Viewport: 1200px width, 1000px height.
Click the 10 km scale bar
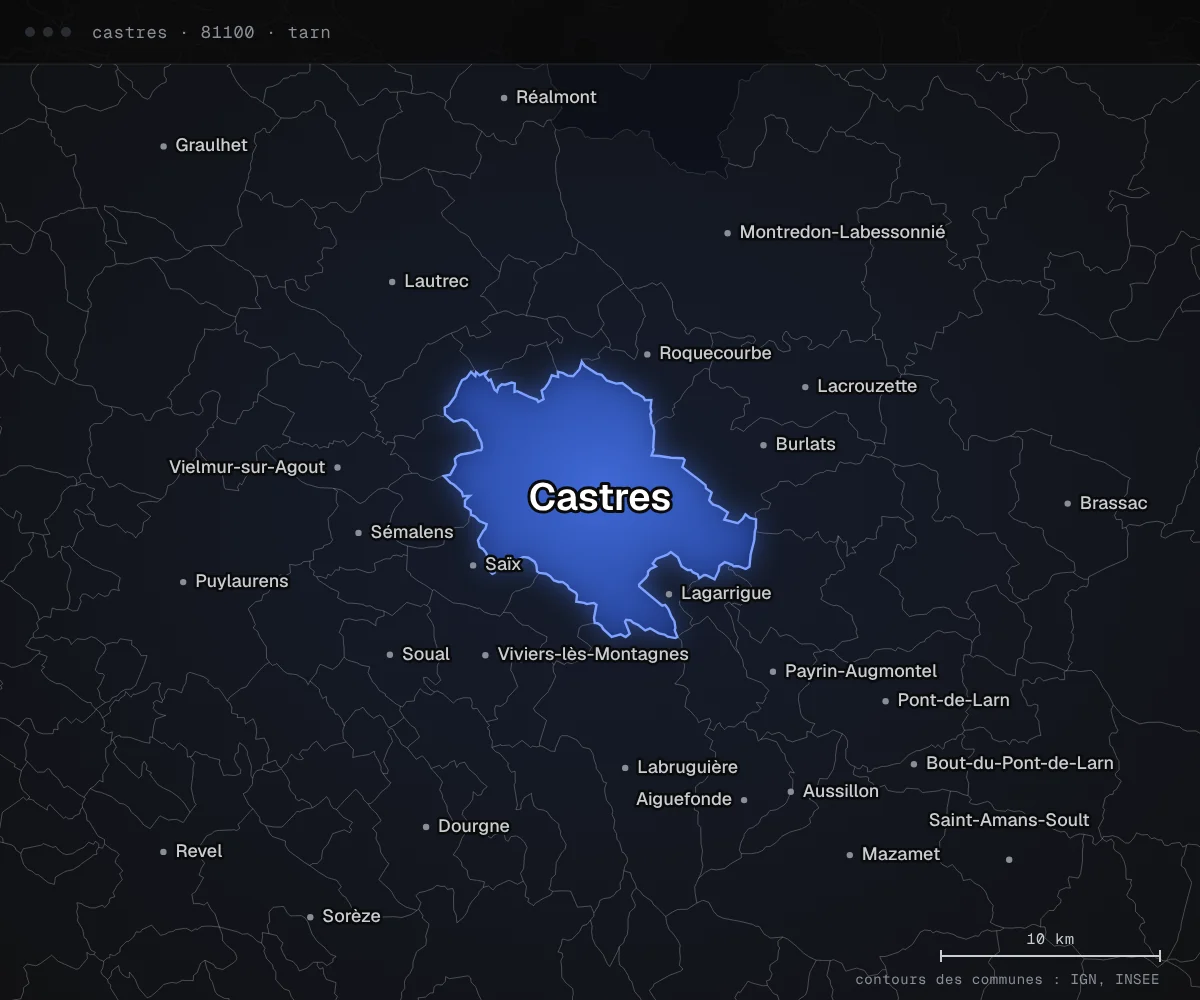(x=1050, y=955)
